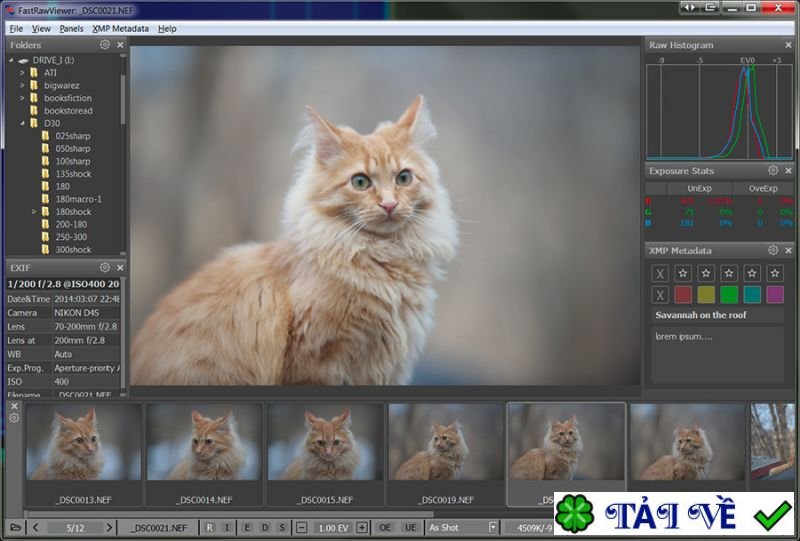This screenshot has width=800, height=541.
Task: Go to previous image with left arrow
Action: (x=36, y=527)
